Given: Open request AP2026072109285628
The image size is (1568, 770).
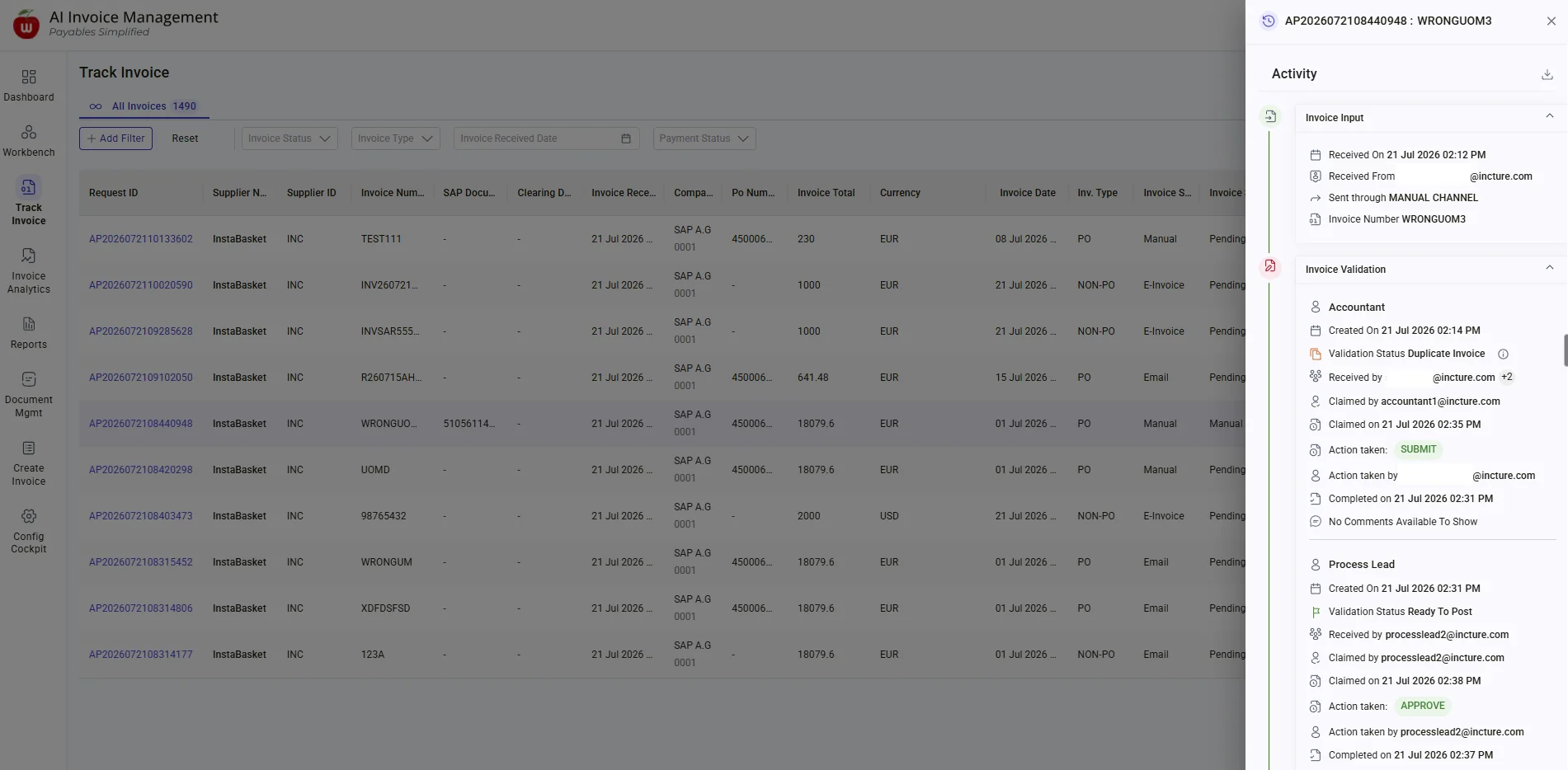Looking at the screenshot, I should [x=141, y=331].
